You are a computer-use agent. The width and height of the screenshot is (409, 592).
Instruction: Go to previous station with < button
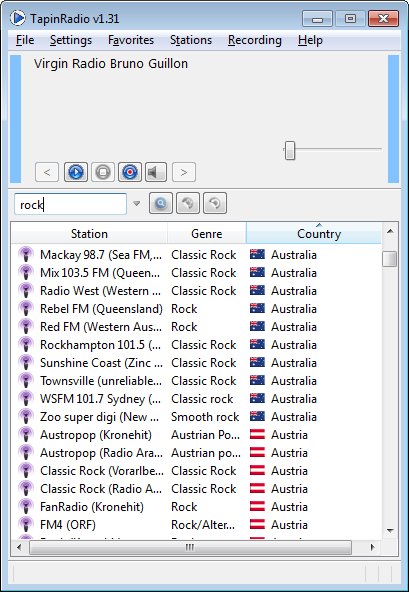(47, 172)
